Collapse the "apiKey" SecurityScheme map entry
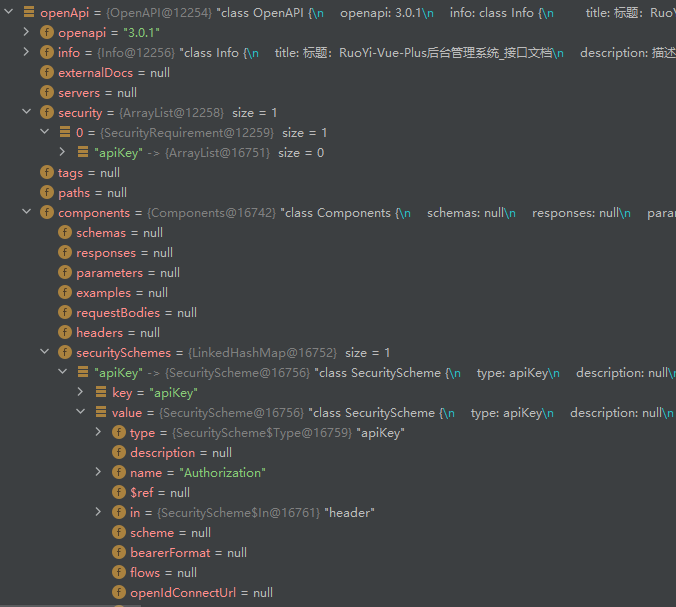Screen dimensions: 676x607 click(x=63, y=372)
